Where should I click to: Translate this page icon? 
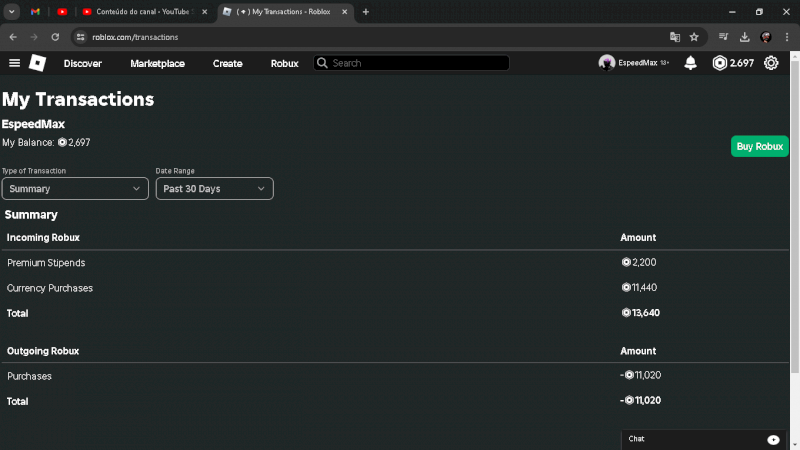(x=675, y=37)
